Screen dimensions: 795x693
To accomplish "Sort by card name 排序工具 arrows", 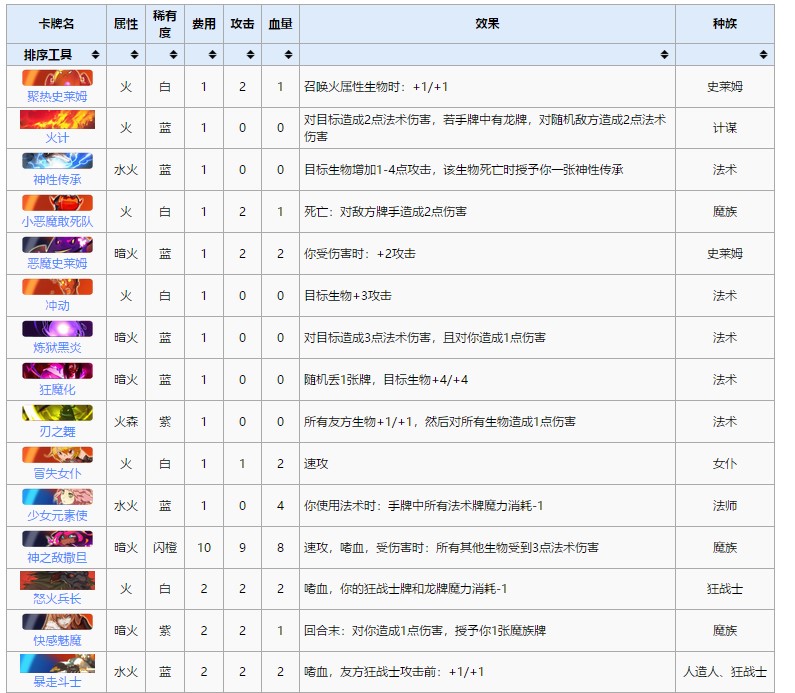I will [x=95, y=54].
